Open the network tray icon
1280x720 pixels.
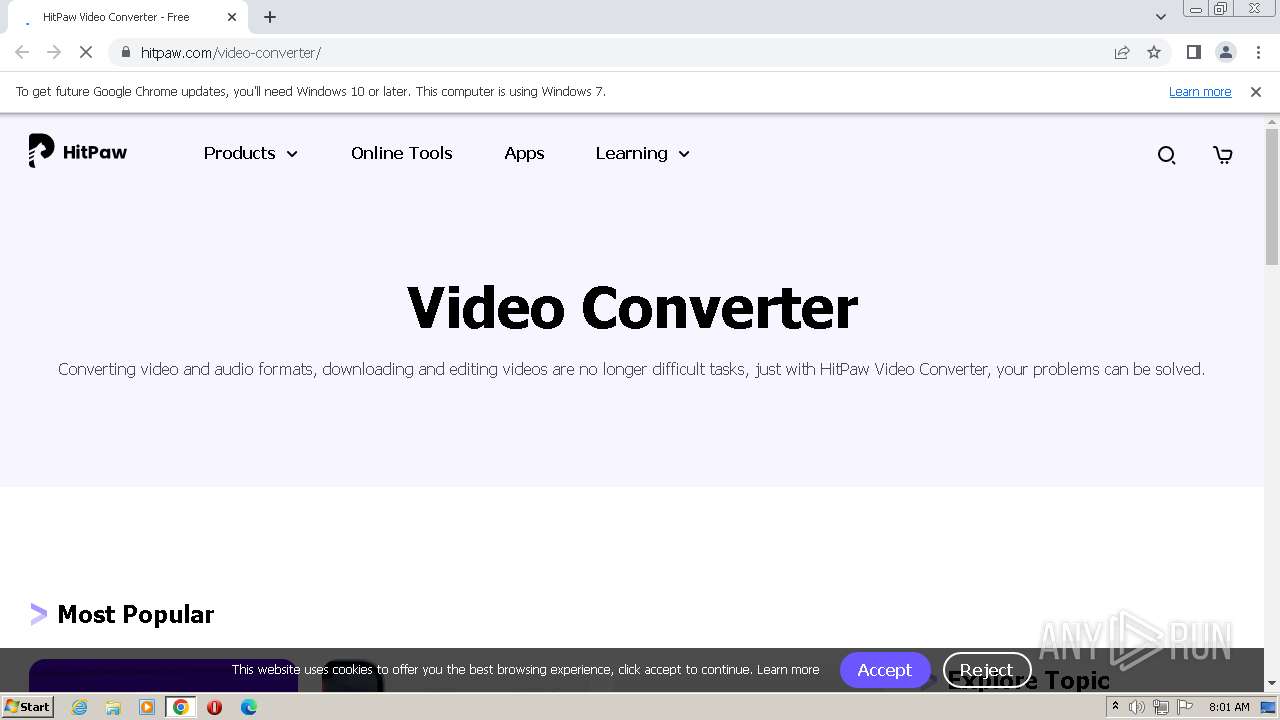click(x=1160, y=707)
